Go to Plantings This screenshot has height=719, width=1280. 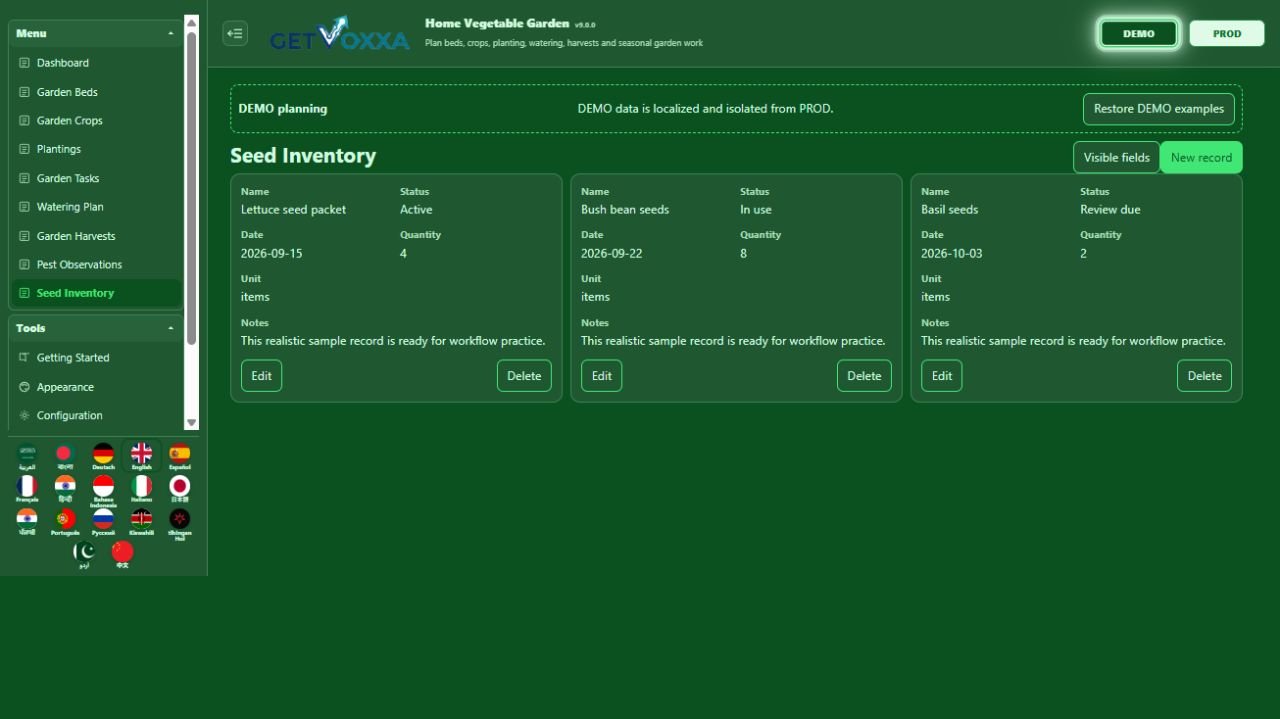(96, 149)
